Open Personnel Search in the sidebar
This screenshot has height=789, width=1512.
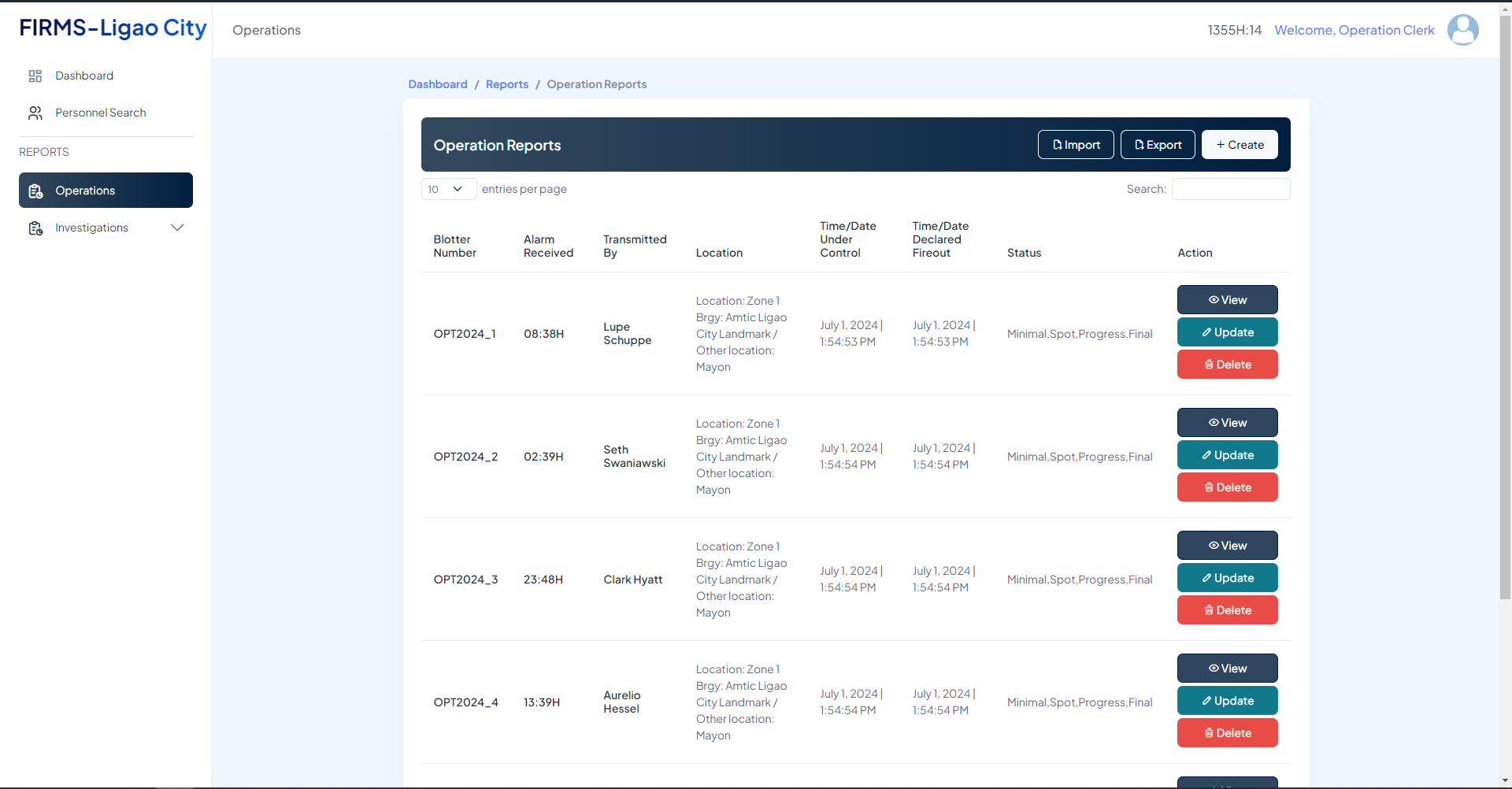tap(100, 113)
